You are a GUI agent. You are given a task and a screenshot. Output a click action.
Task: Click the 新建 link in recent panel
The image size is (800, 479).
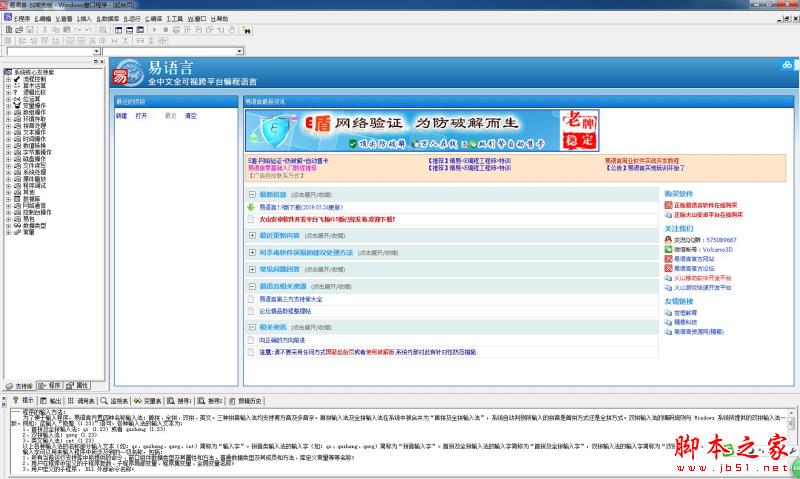pyautogui.click(x=121, y=116)
